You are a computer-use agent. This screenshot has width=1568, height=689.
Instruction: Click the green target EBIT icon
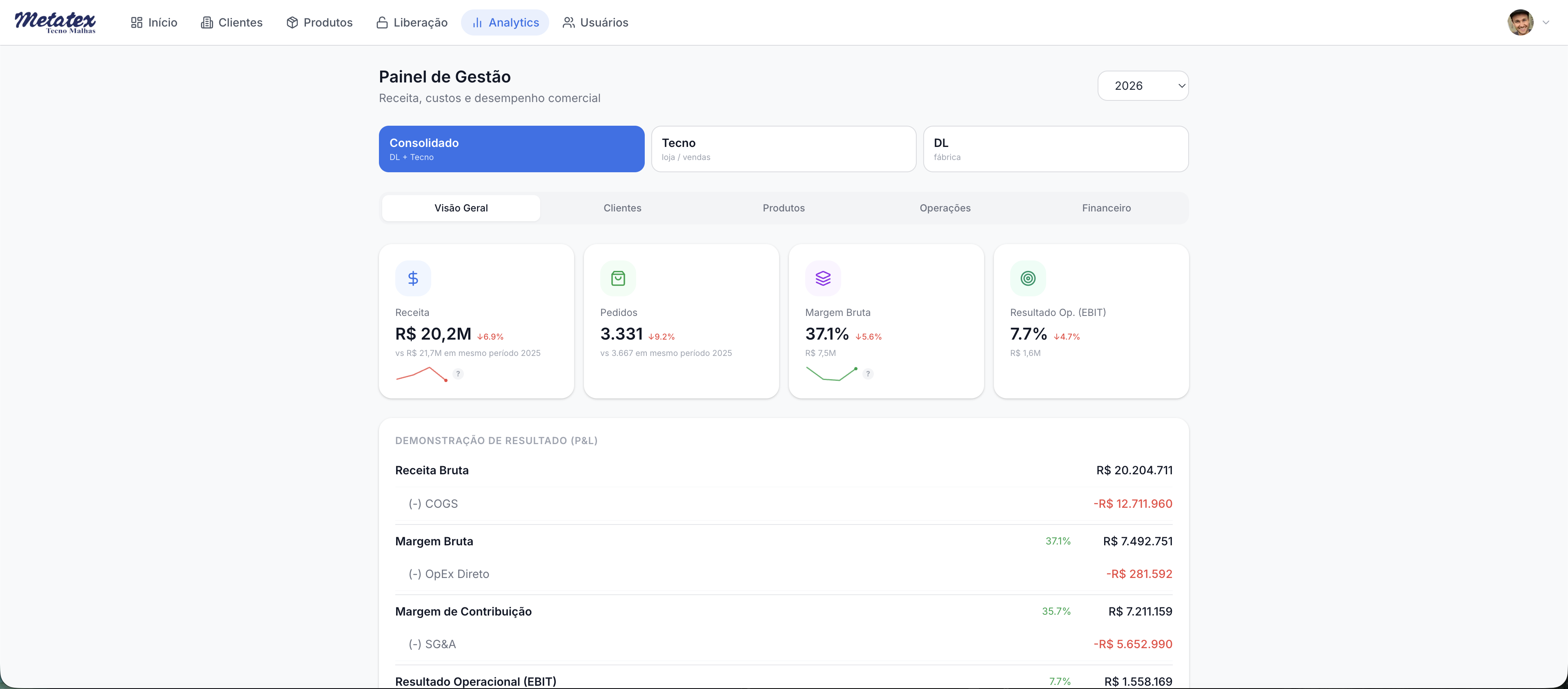click(x=1027, y=278)
